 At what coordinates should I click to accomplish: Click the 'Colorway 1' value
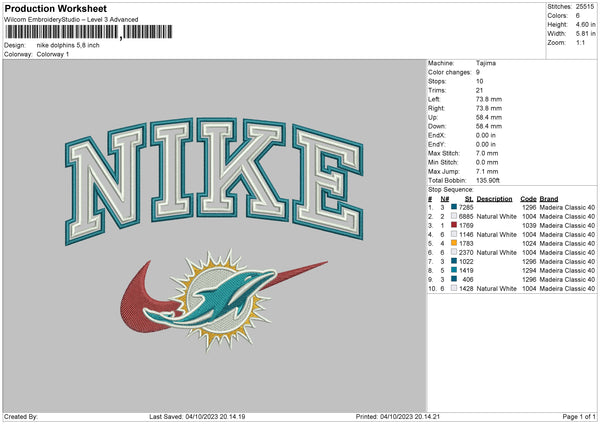point(53,54)
